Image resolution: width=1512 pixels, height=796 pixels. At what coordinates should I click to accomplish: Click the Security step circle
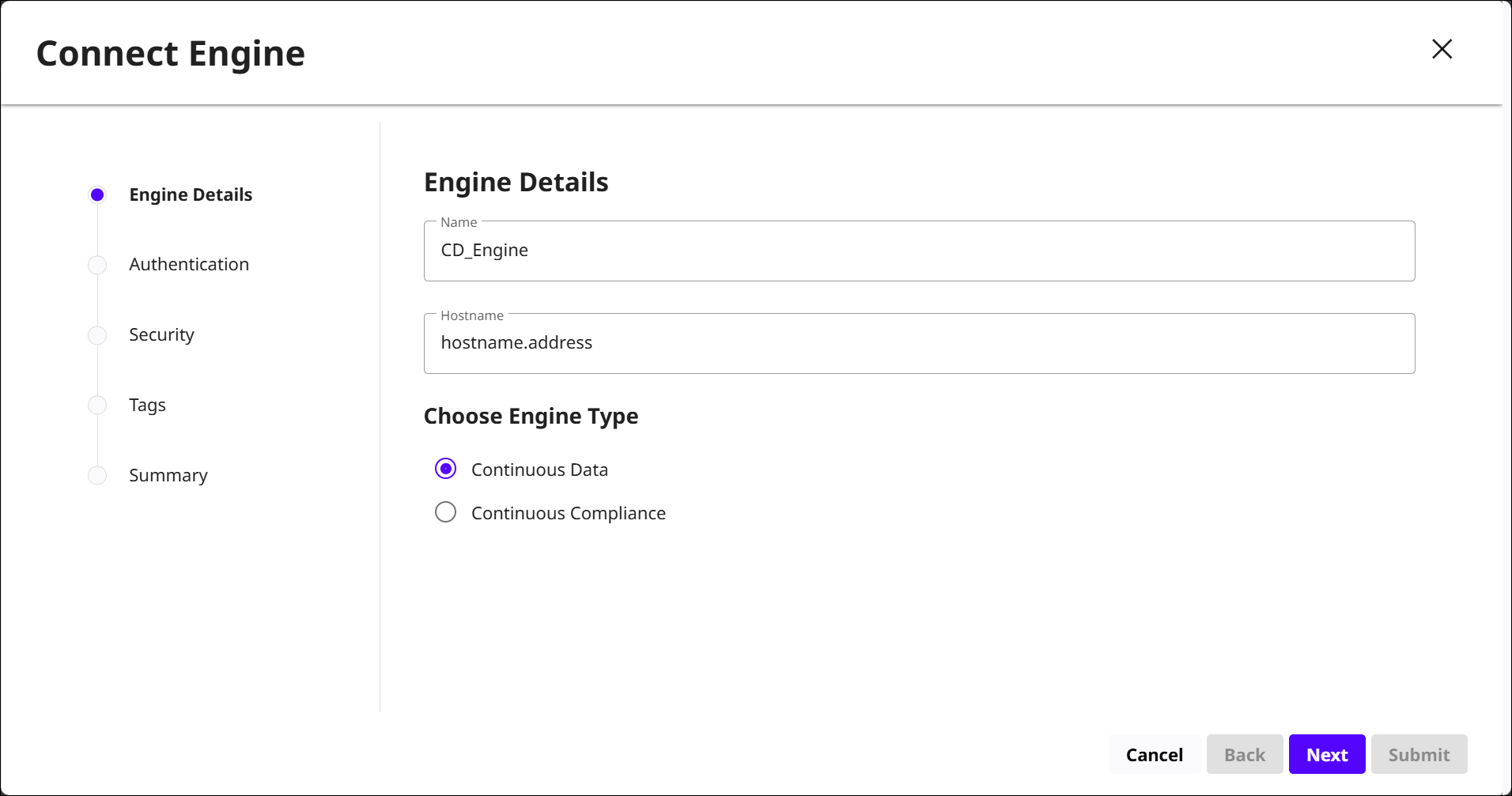(97, 335)
